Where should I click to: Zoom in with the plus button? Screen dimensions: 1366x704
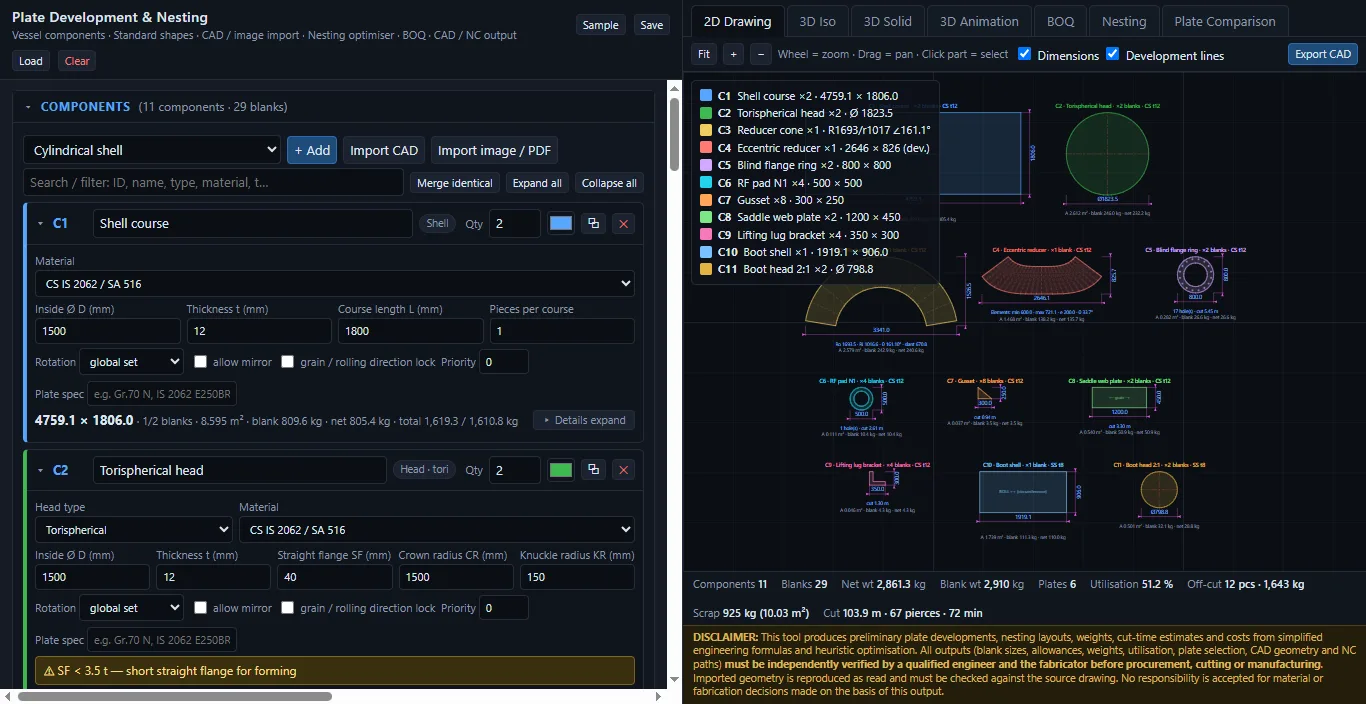click(733, 54)
